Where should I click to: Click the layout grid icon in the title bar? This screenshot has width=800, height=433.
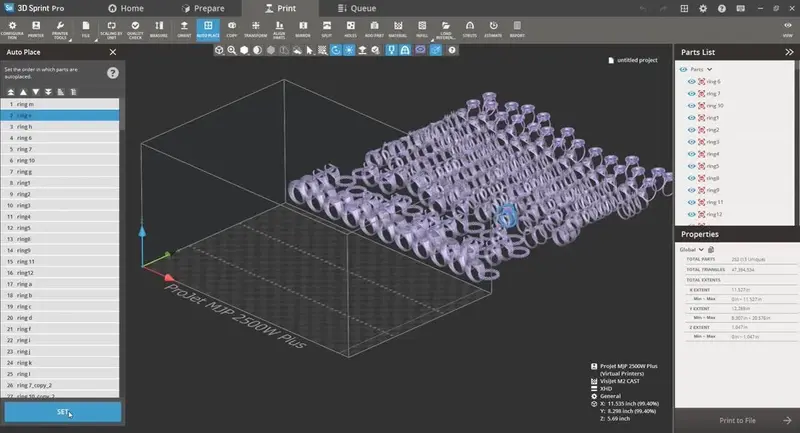click(684, 8)
